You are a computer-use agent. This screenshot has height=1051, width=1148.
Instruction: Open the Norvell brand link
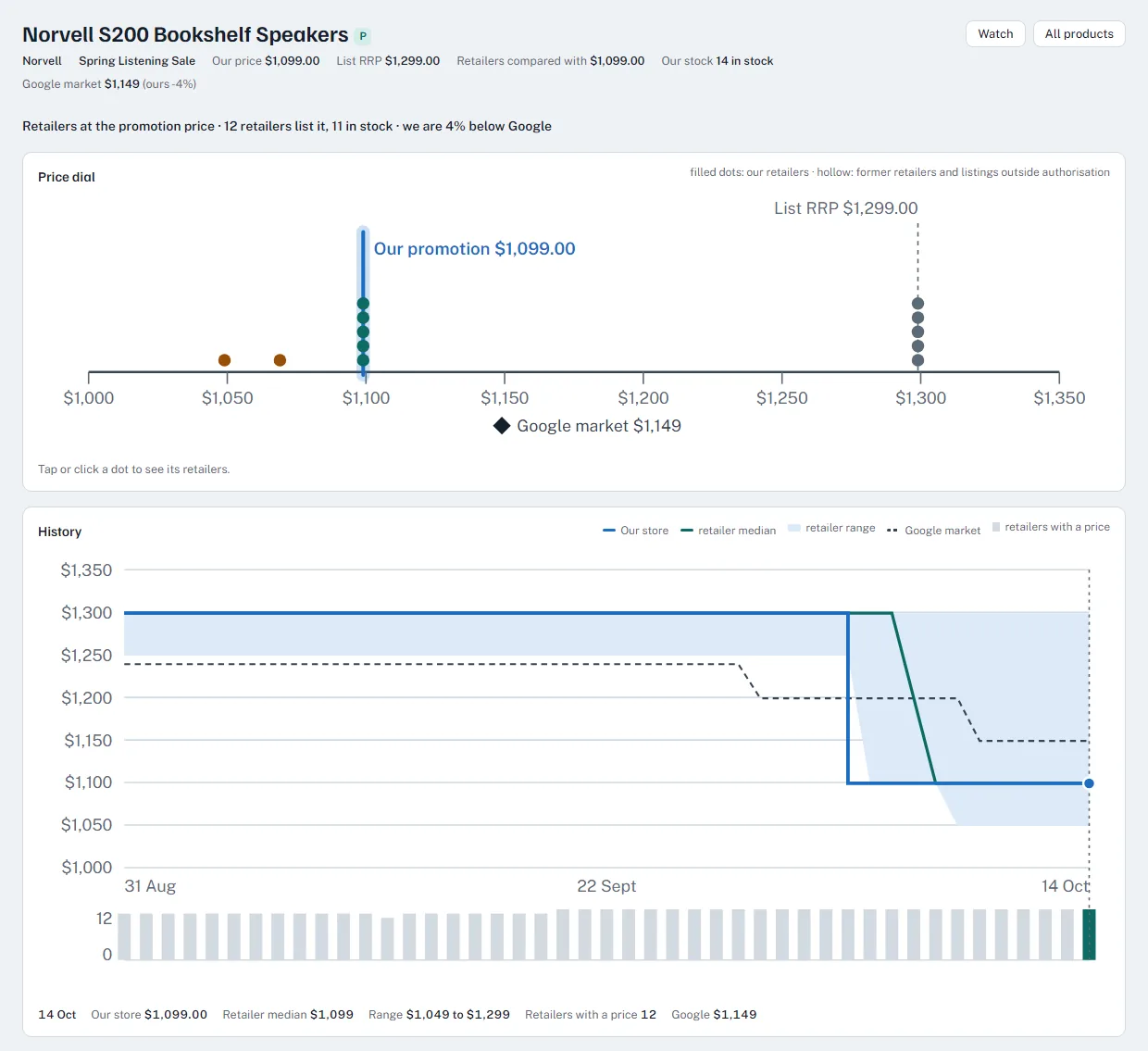click(42, 61)
